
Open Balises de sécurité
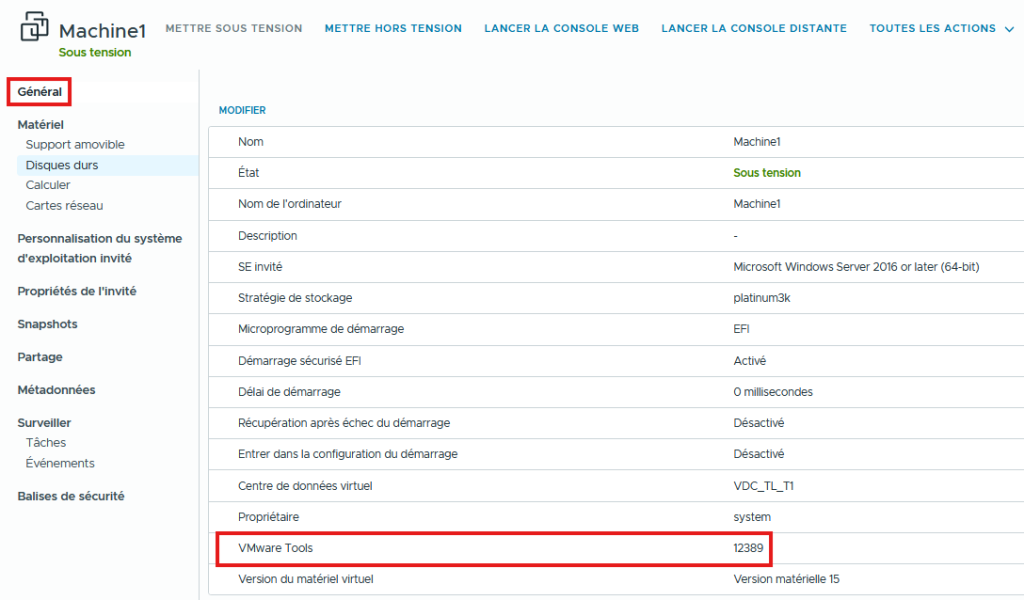coord(71,496)
